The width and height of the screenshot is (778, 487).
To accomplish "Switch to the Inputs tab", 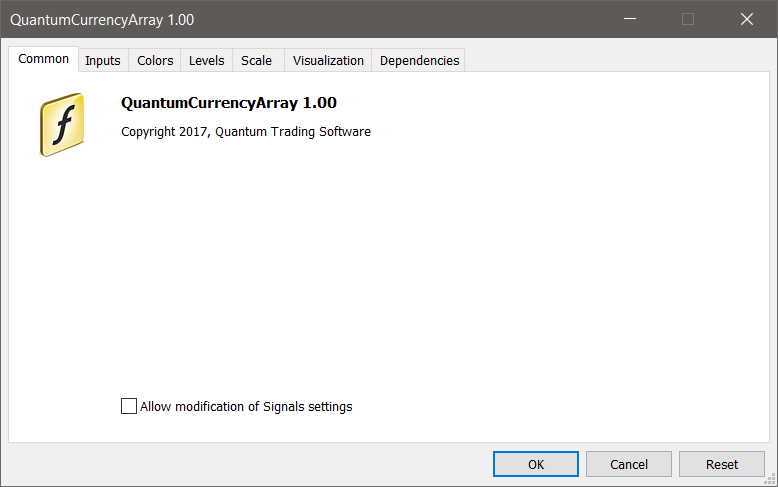I will click(x=103, y=61).
